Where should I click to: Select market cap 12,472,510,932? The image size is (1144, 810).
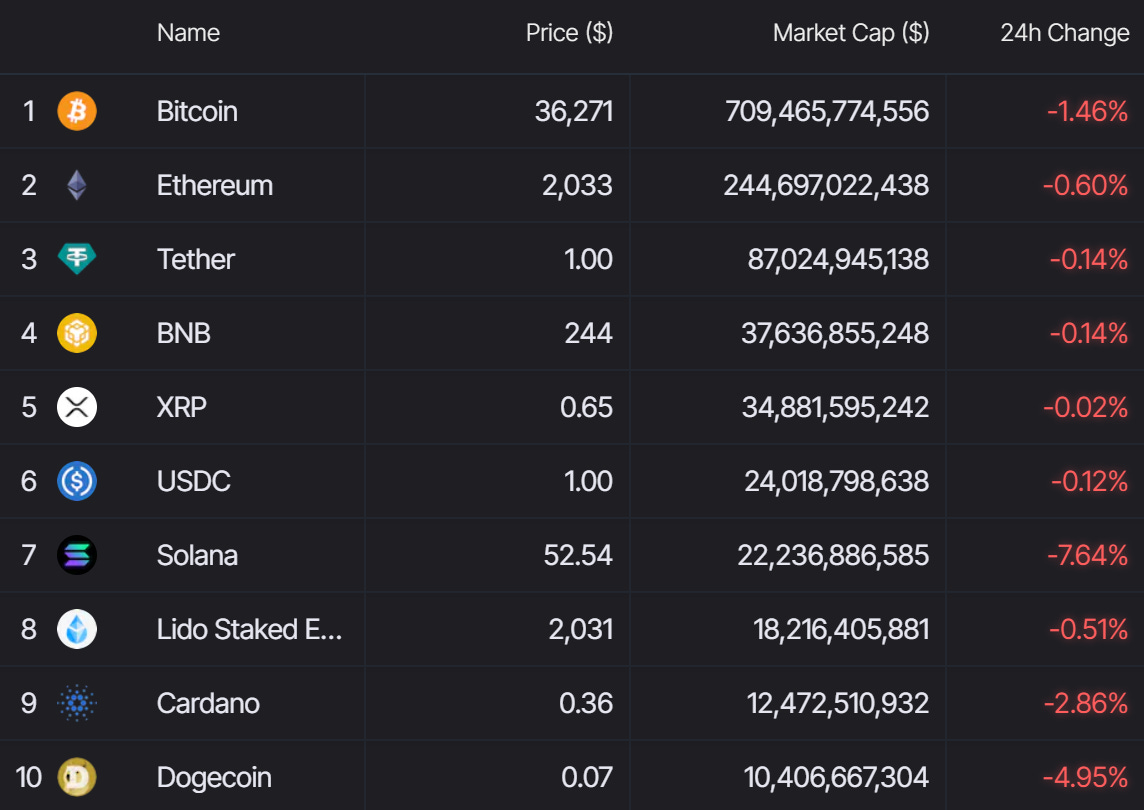pyautogui.click(x=838, y=703)
